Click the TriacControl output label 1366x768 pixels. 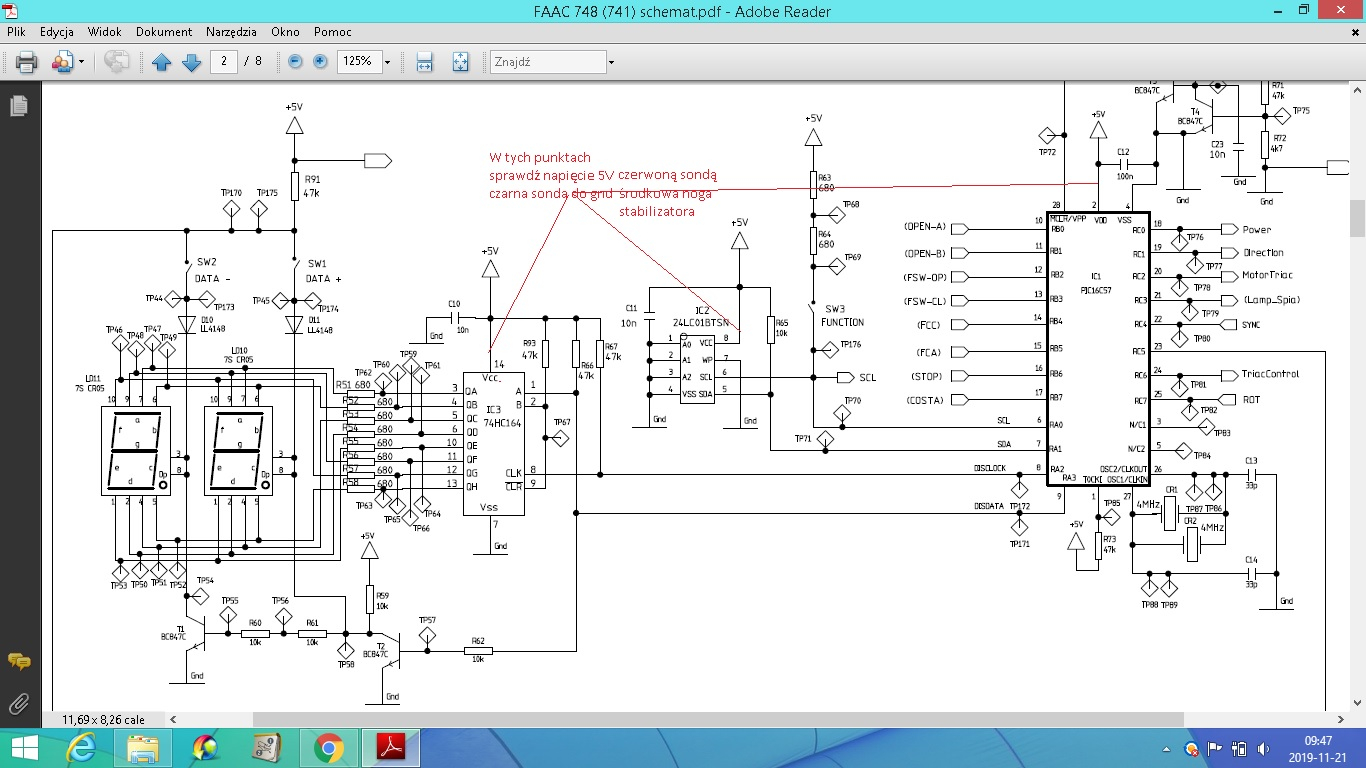pyautogui.click(x=1271, y=374)
